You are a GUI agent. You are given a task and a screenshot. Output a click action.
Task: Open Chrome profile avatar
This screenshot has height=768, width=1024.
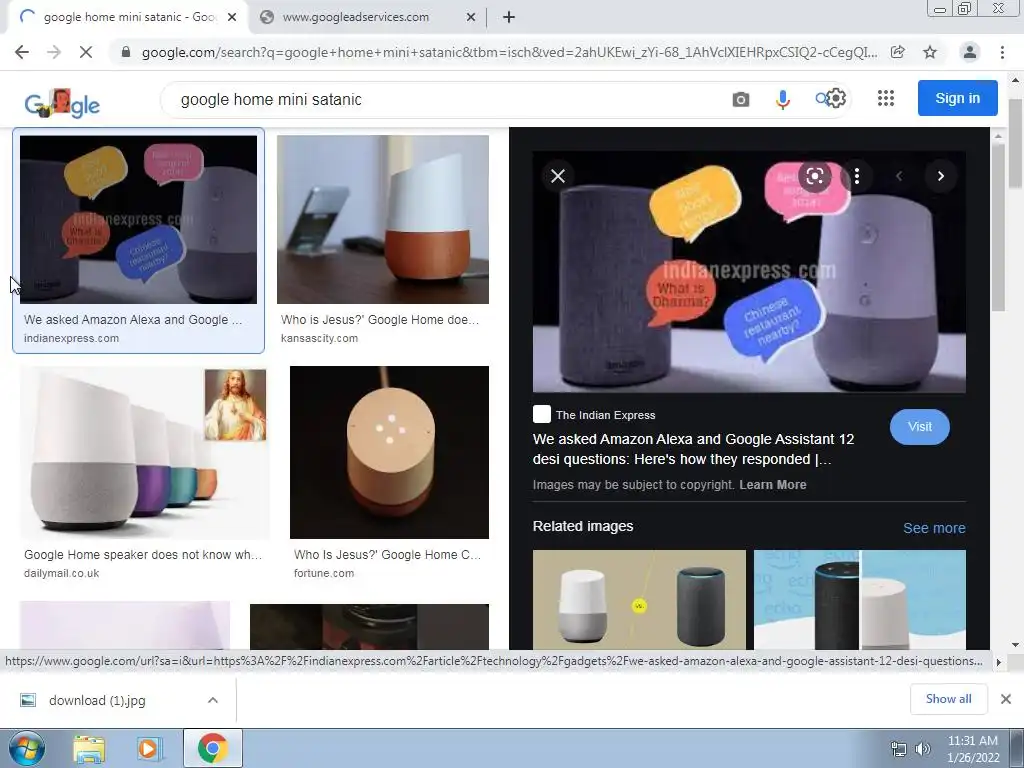[970, 52]
